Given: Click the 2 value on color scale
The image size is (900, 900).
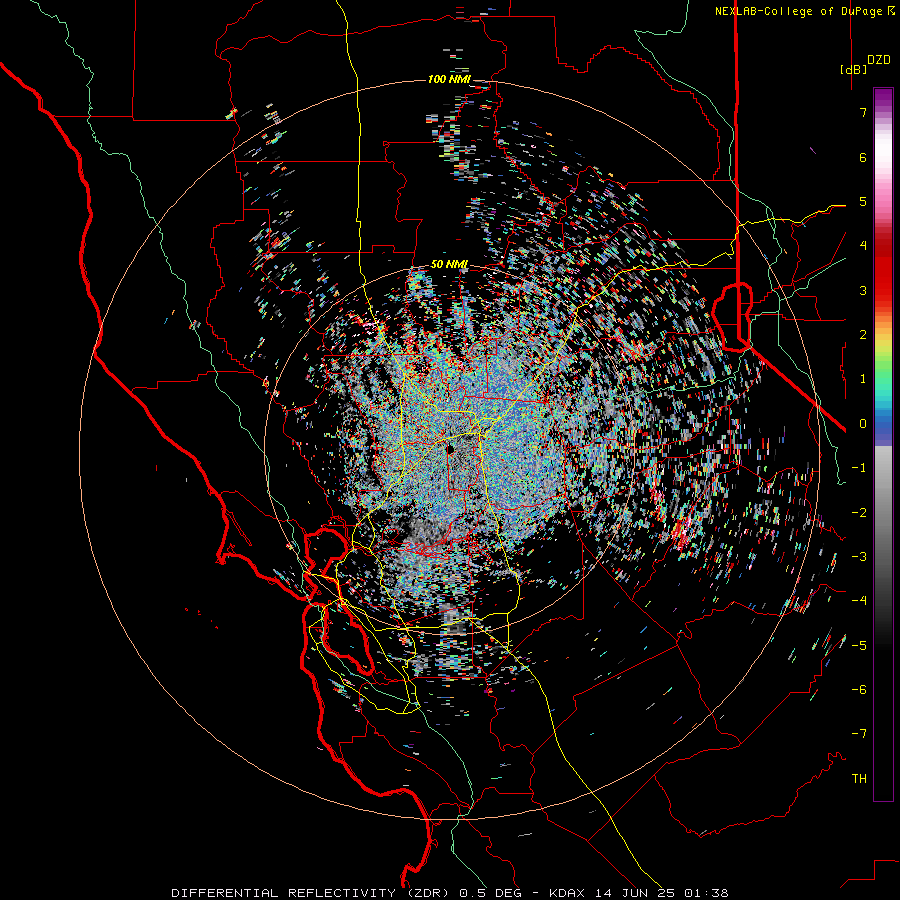Looking at the screenshot, I should point(863,335).
